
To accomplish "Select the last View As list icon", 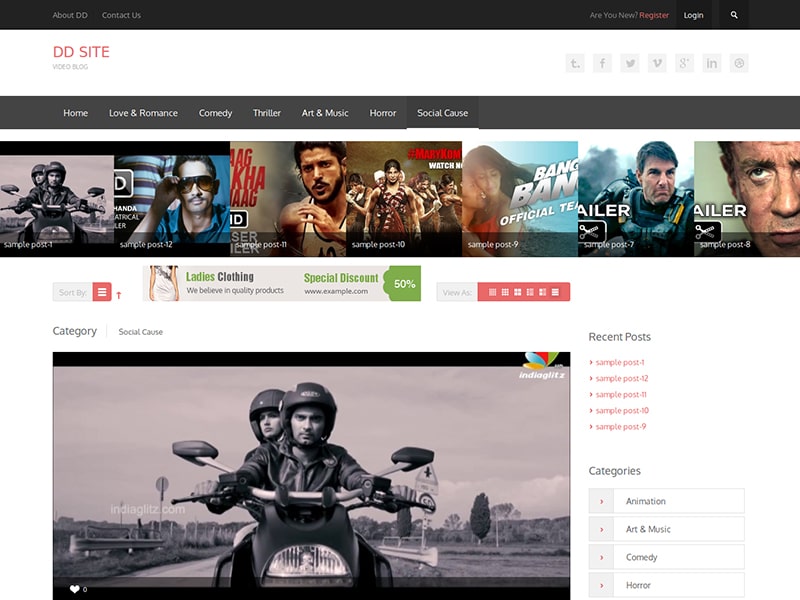I will pos(555,292).
